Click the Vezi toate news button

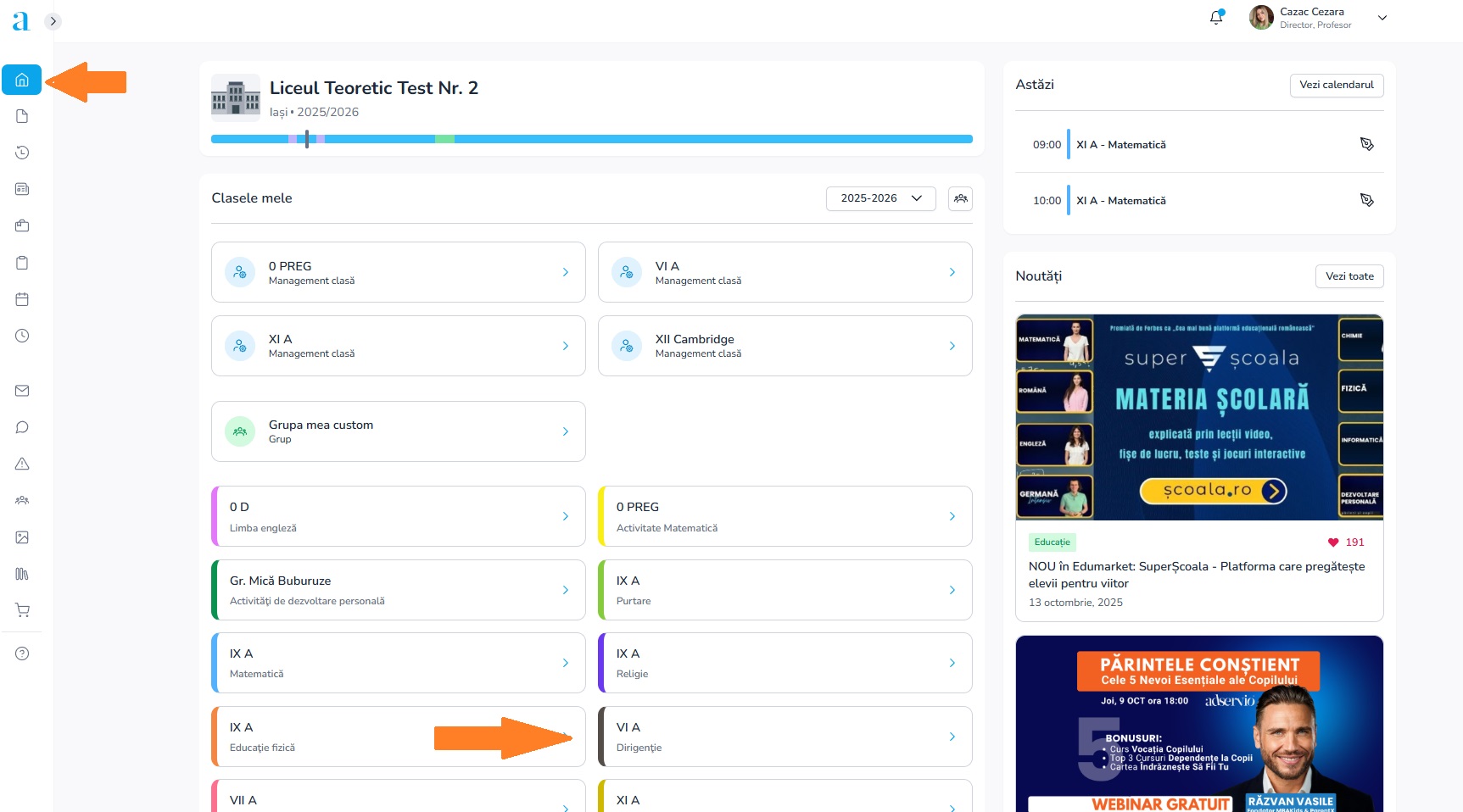click(1349, 276)
